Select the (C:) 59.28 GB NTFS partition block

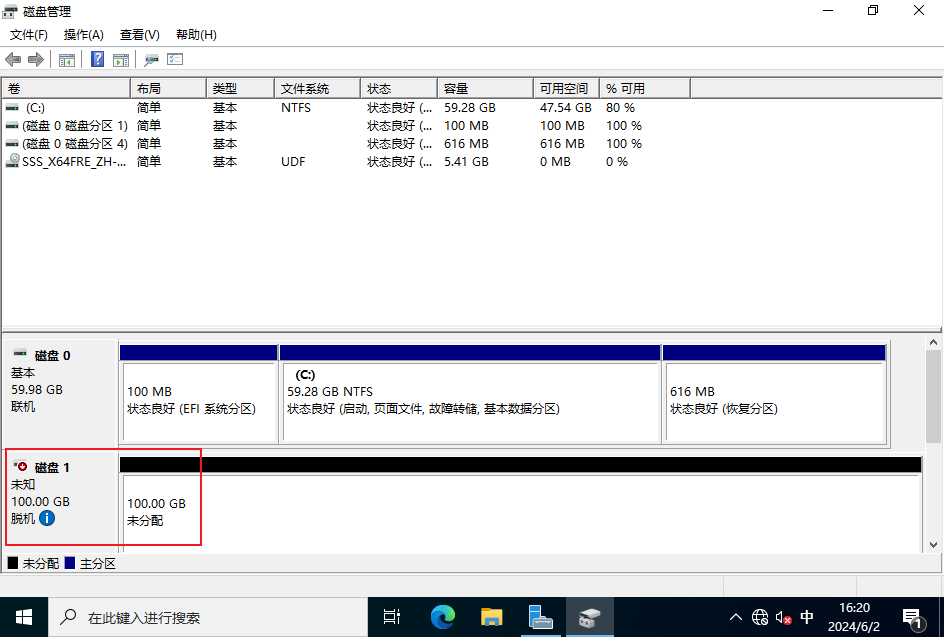pyautogui.click(x=470, y=400)
